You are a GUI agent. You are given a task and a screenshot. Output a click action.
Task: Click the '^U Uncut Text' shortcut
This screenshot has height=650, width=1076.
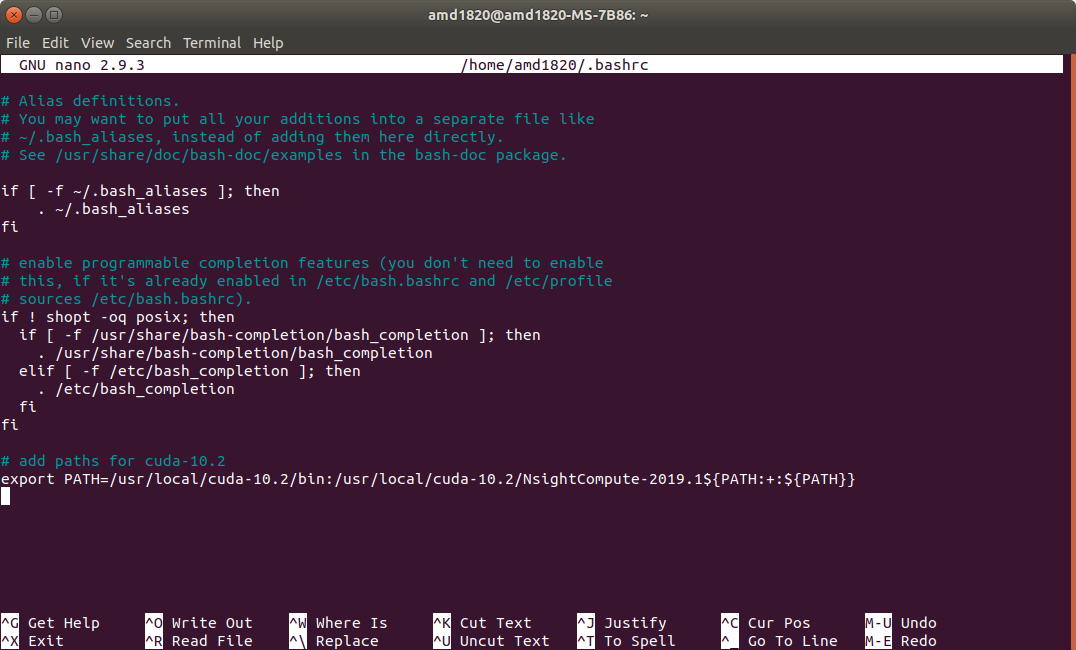click(x=491, y=640)
